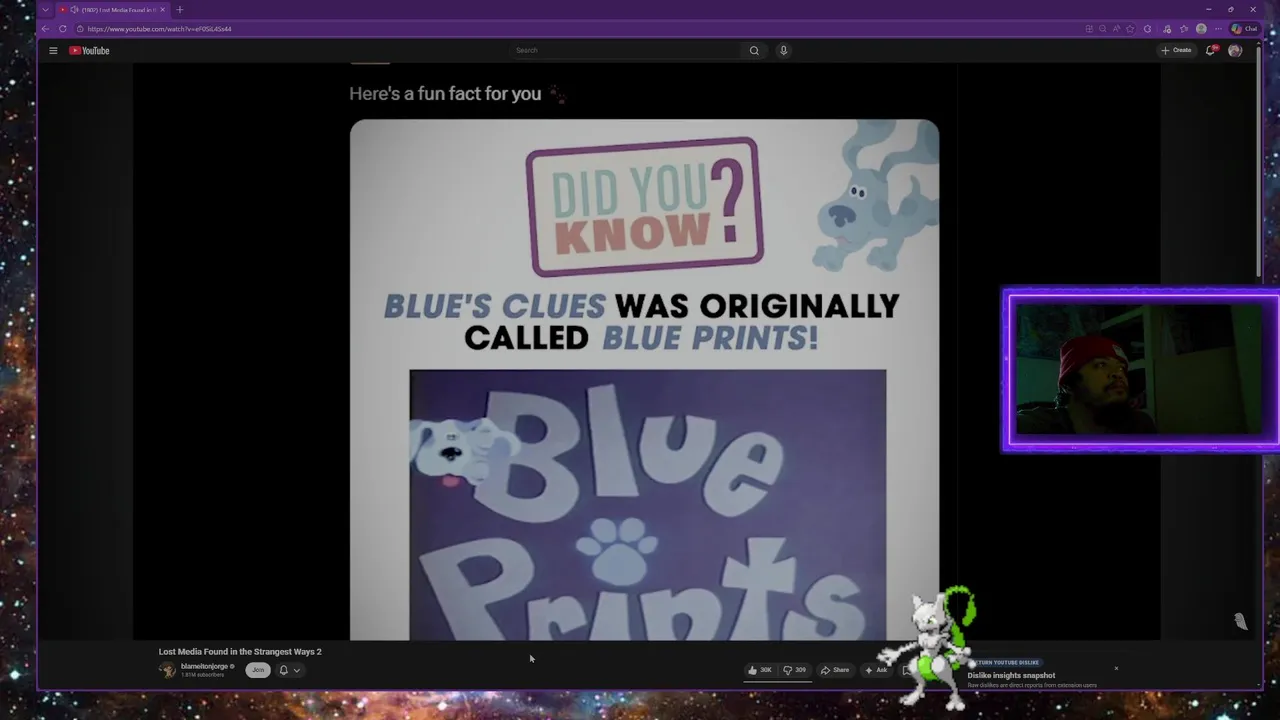Expand notification options chevron
The width and height of the screenshot is (1280, 720).
[x=297, y=670]
